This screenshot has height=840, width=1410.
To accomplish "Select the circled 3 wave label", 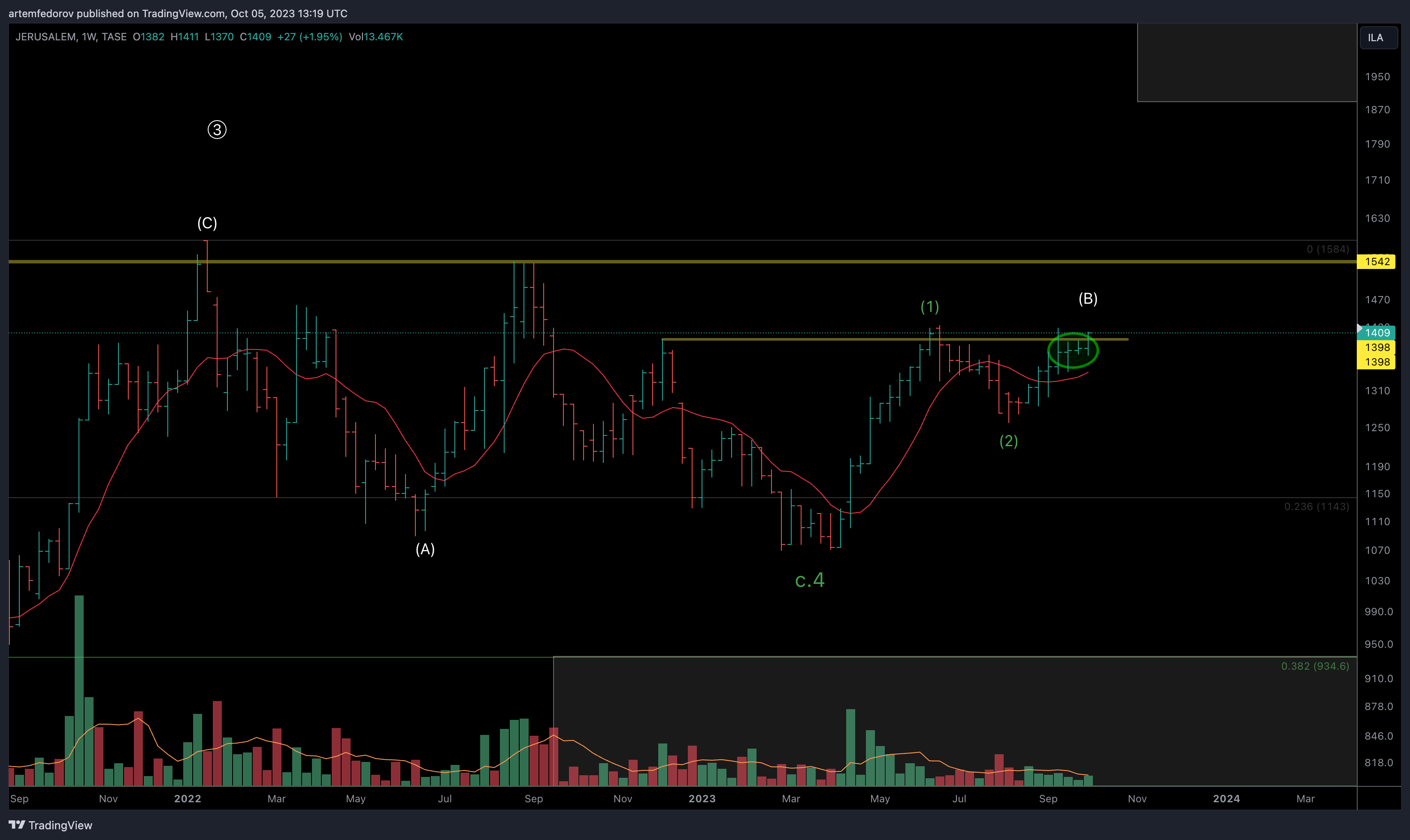I will [x=217, y=130].
